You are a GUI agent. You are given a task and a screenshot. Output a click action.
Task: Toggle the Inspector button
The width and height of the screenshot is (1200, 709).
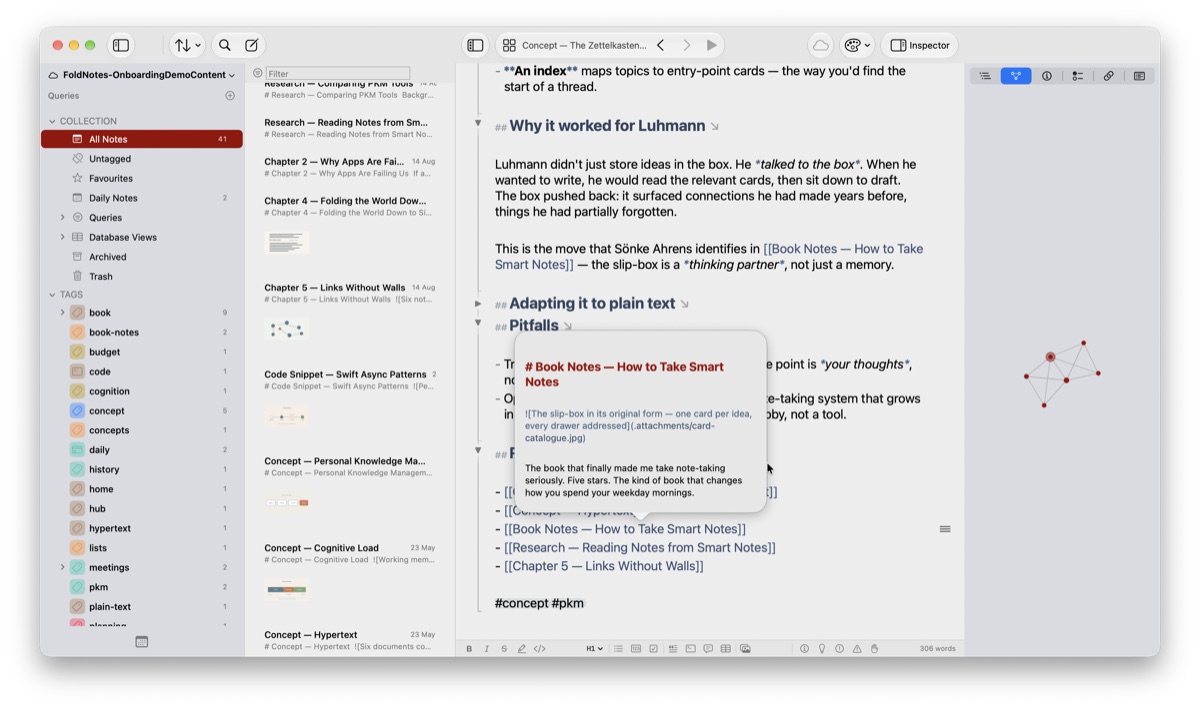click(920, 45)
